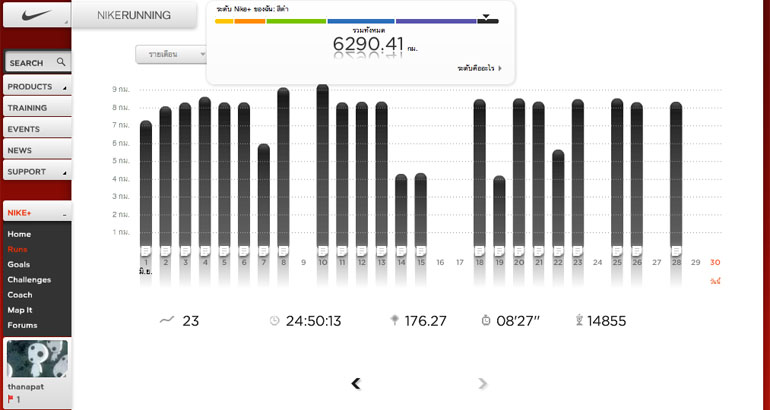This screenshot has width=770, height=410.
Task: Click the thanapat profile avatar thumbnail
Action: (37, 358)
